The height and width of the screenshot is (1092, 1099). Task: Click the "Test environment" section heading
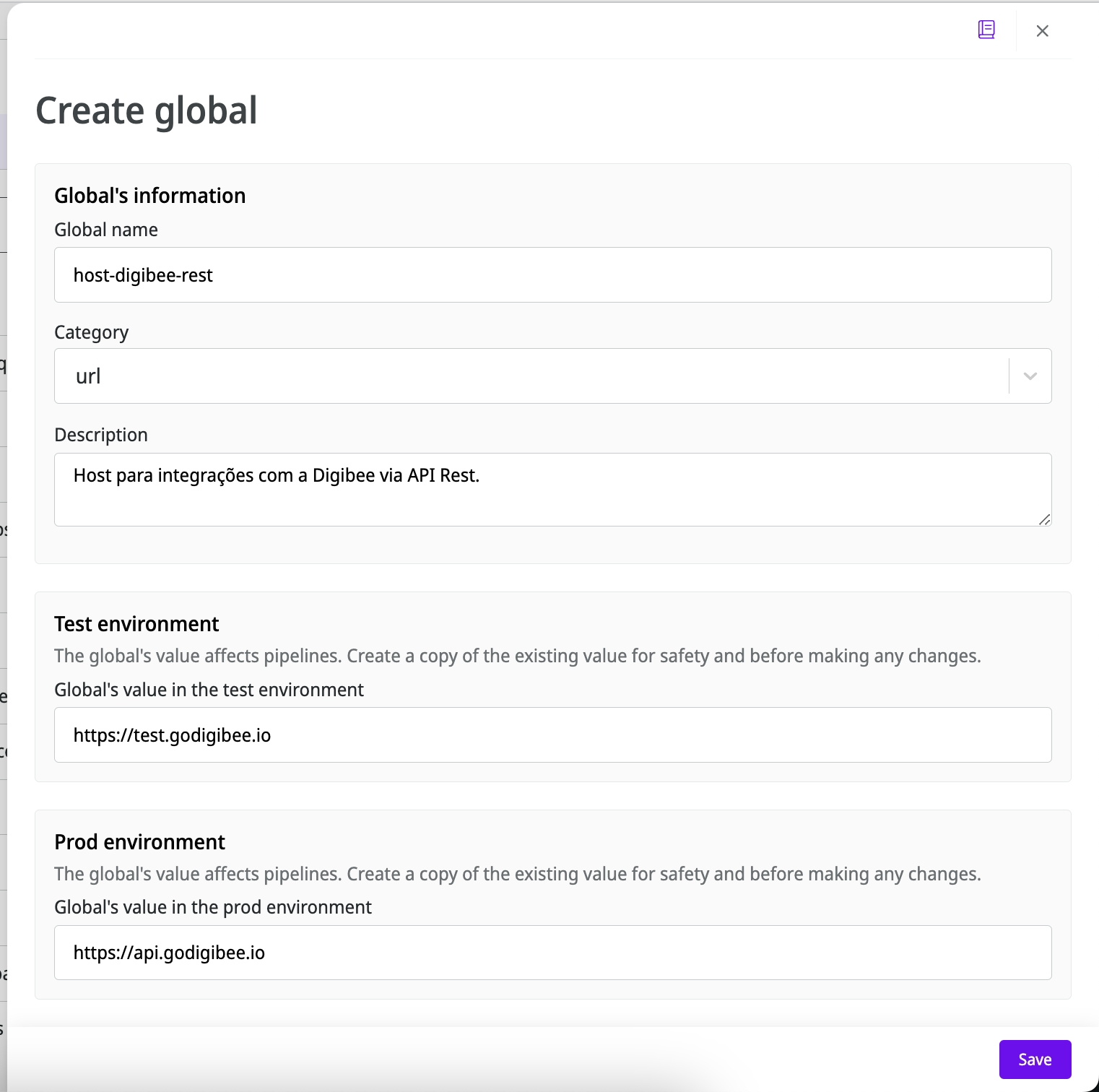pos(136,624)
